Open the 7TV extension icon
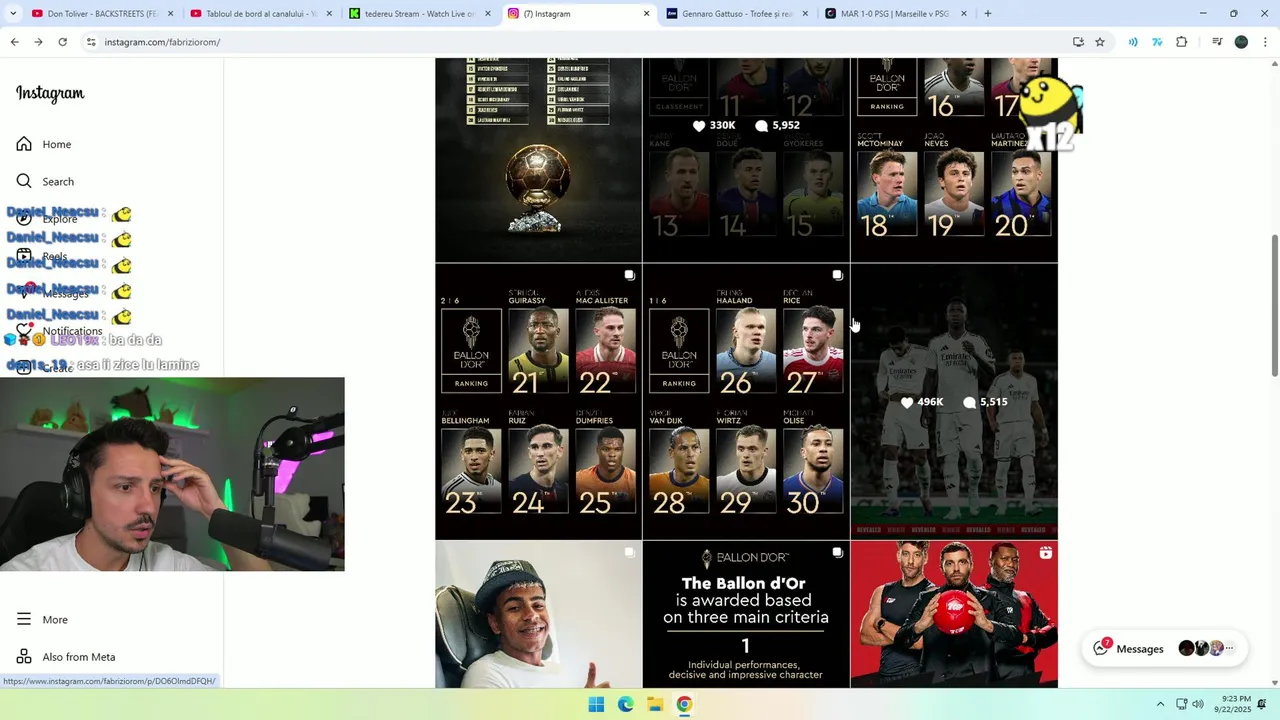The width and height of the screenshot is (1280, 720). click(x=1157, y=42)
